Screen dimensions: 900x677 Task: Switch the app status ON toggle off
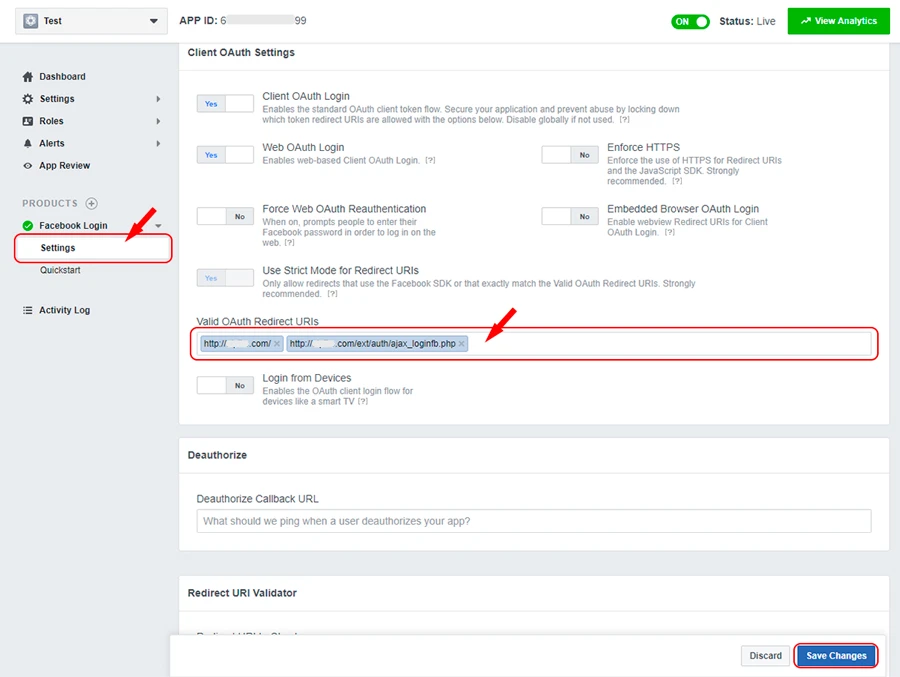point(690,21)
